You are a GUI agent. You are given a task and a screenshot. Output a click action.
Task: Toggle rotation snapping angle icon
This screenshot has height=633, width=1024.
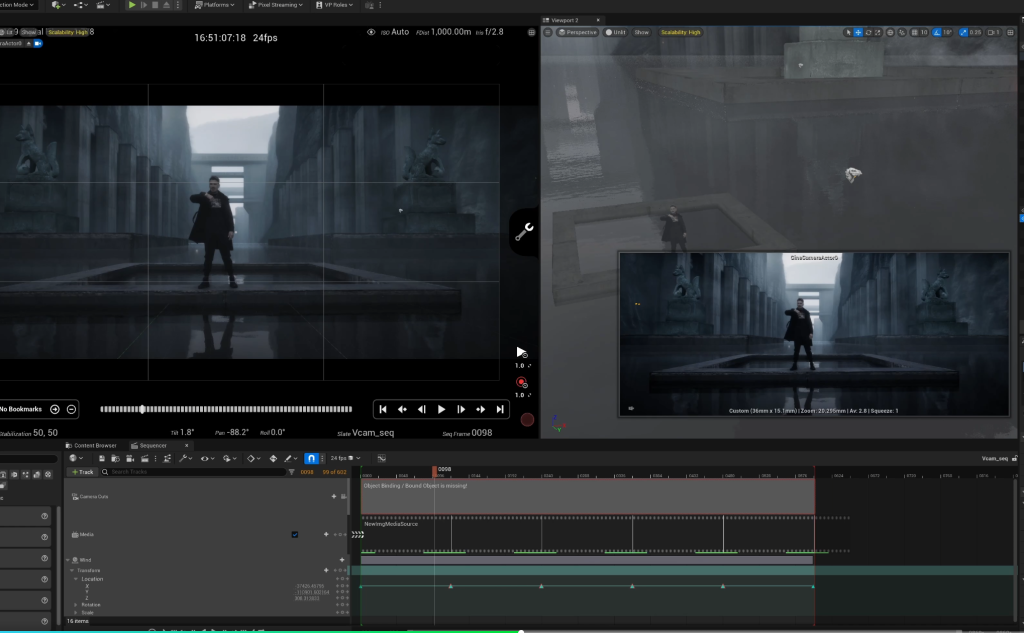pyautogui.click(x=936, y=32)
